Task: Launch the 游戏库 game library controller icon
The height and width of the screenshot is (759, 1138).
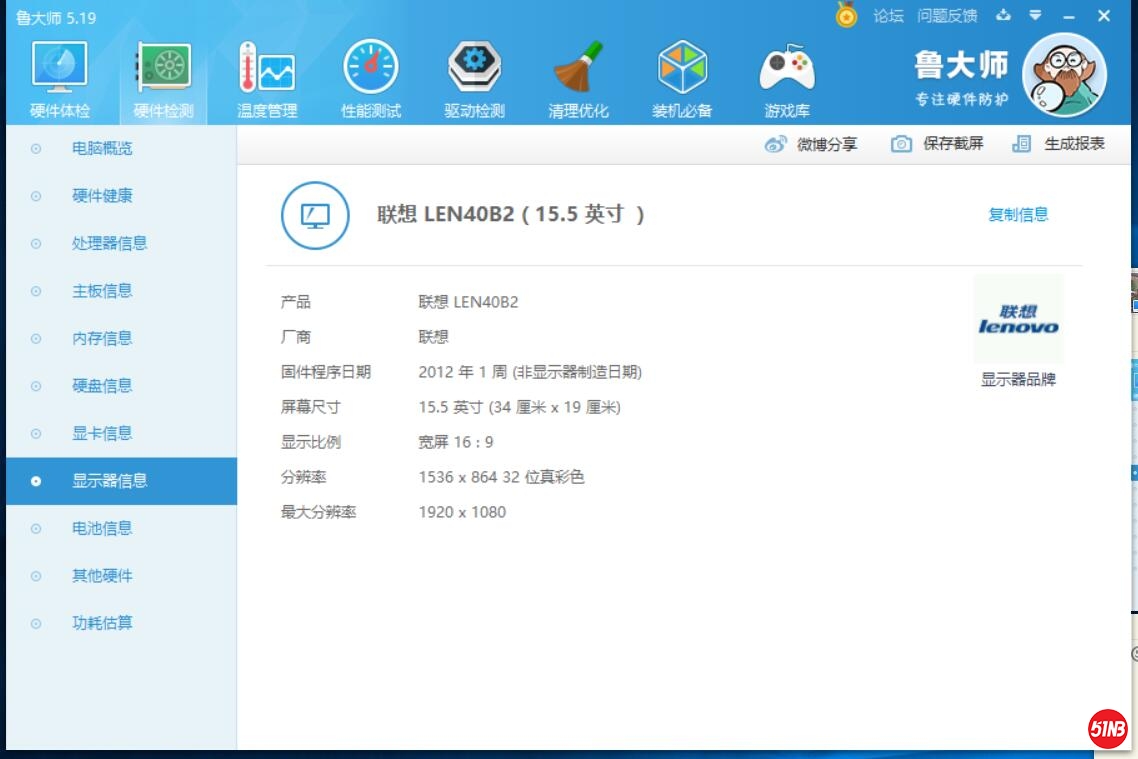Action: pyautogui.click(x=787, y=70)
